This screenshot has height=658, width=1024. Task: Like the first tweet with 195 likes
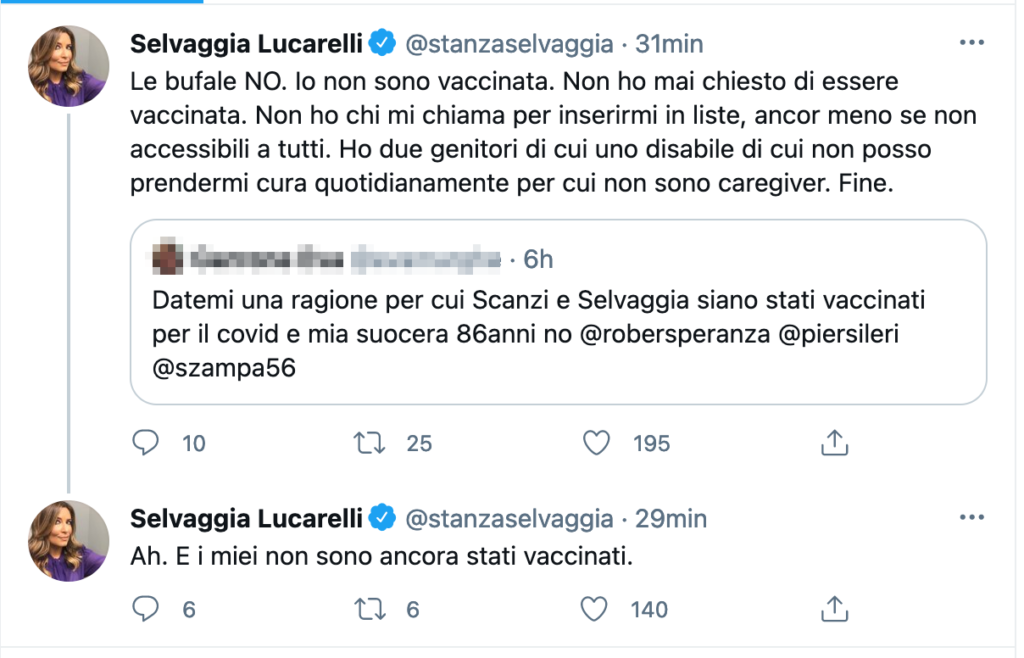[596, 442]
